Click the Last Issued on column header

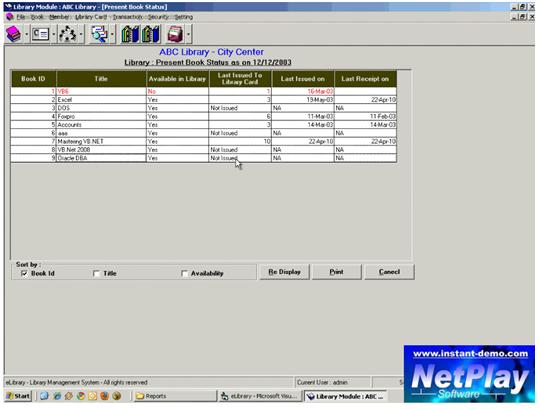coord(303,79)
